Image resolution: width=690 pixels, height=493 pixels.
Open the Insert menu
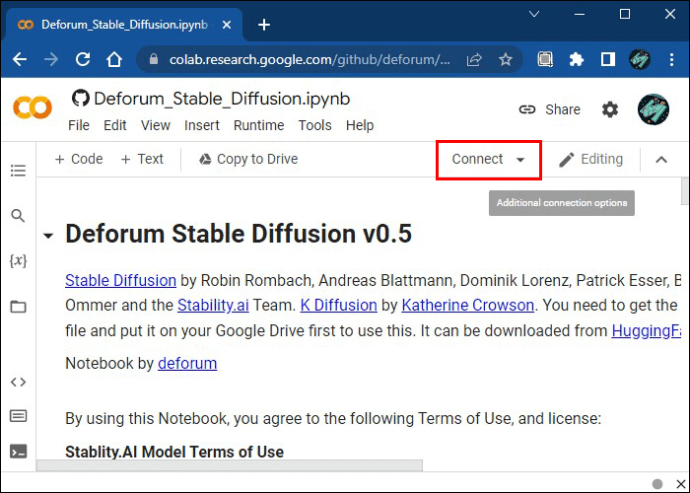point(202,125)
